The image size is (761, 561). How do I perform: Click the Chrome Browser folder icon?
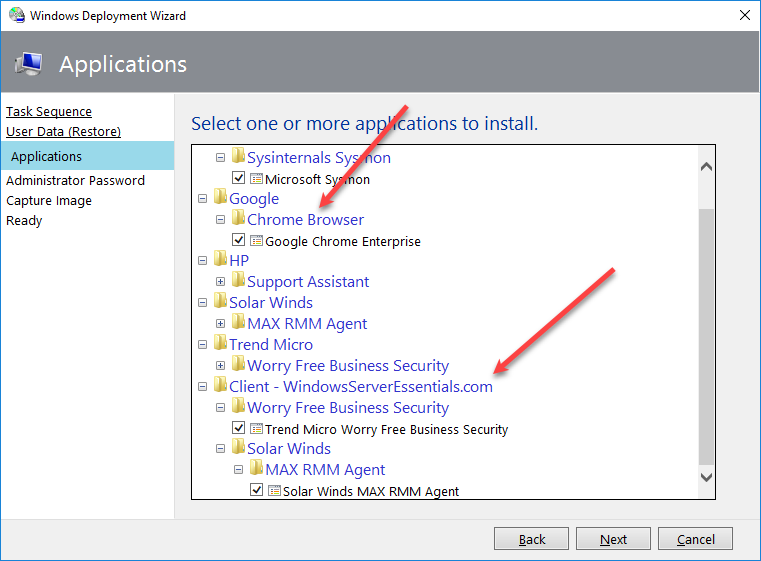point(238,219)
